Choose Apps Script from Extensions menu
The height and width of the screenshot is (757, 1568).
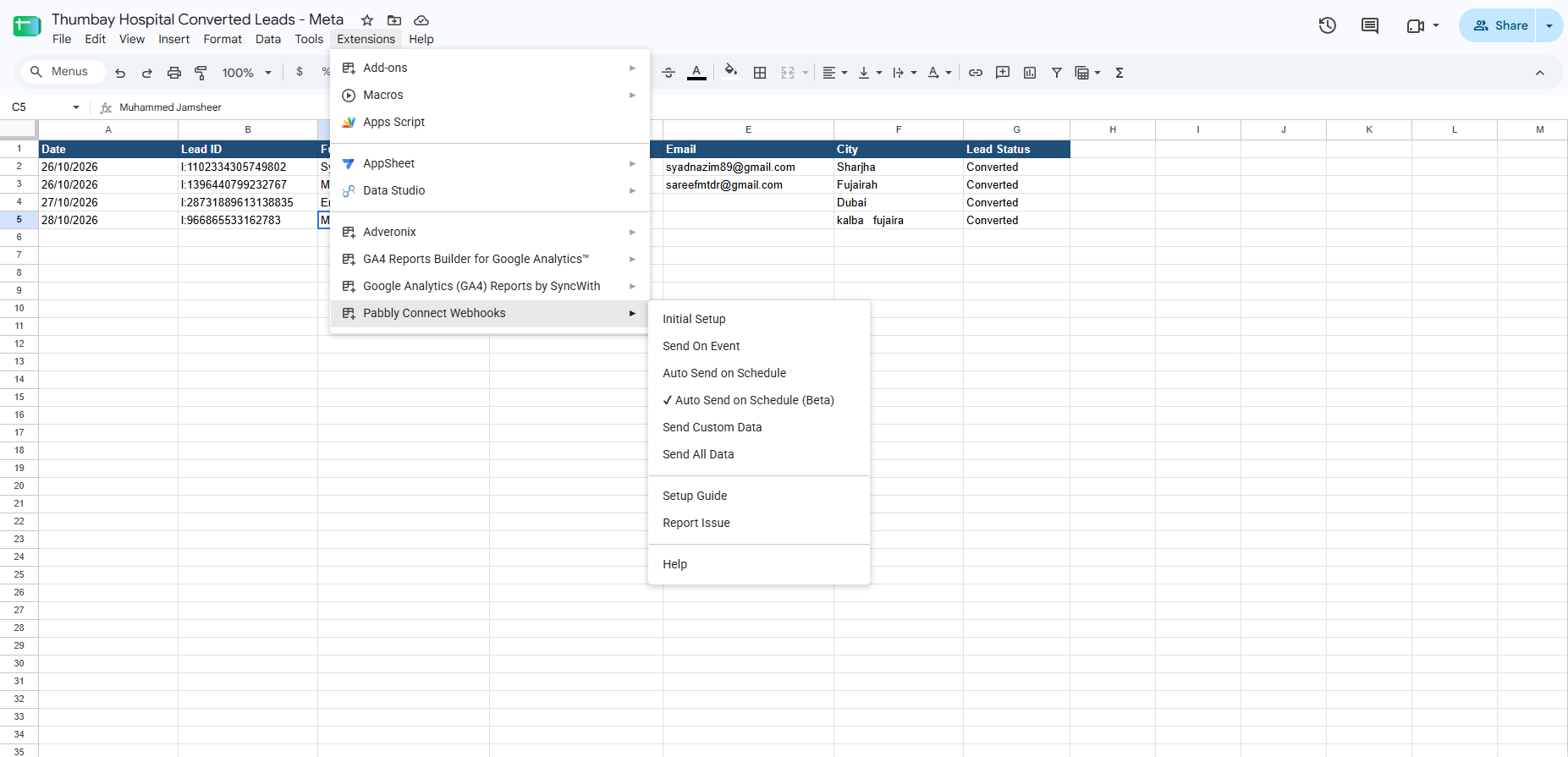[x=489, y=122]
